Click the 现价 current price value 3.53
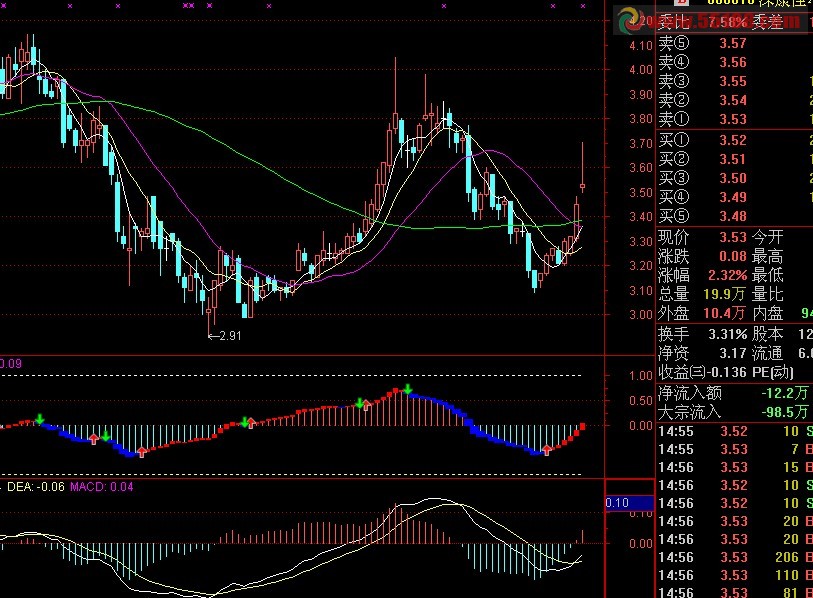 tap(732, 237)
